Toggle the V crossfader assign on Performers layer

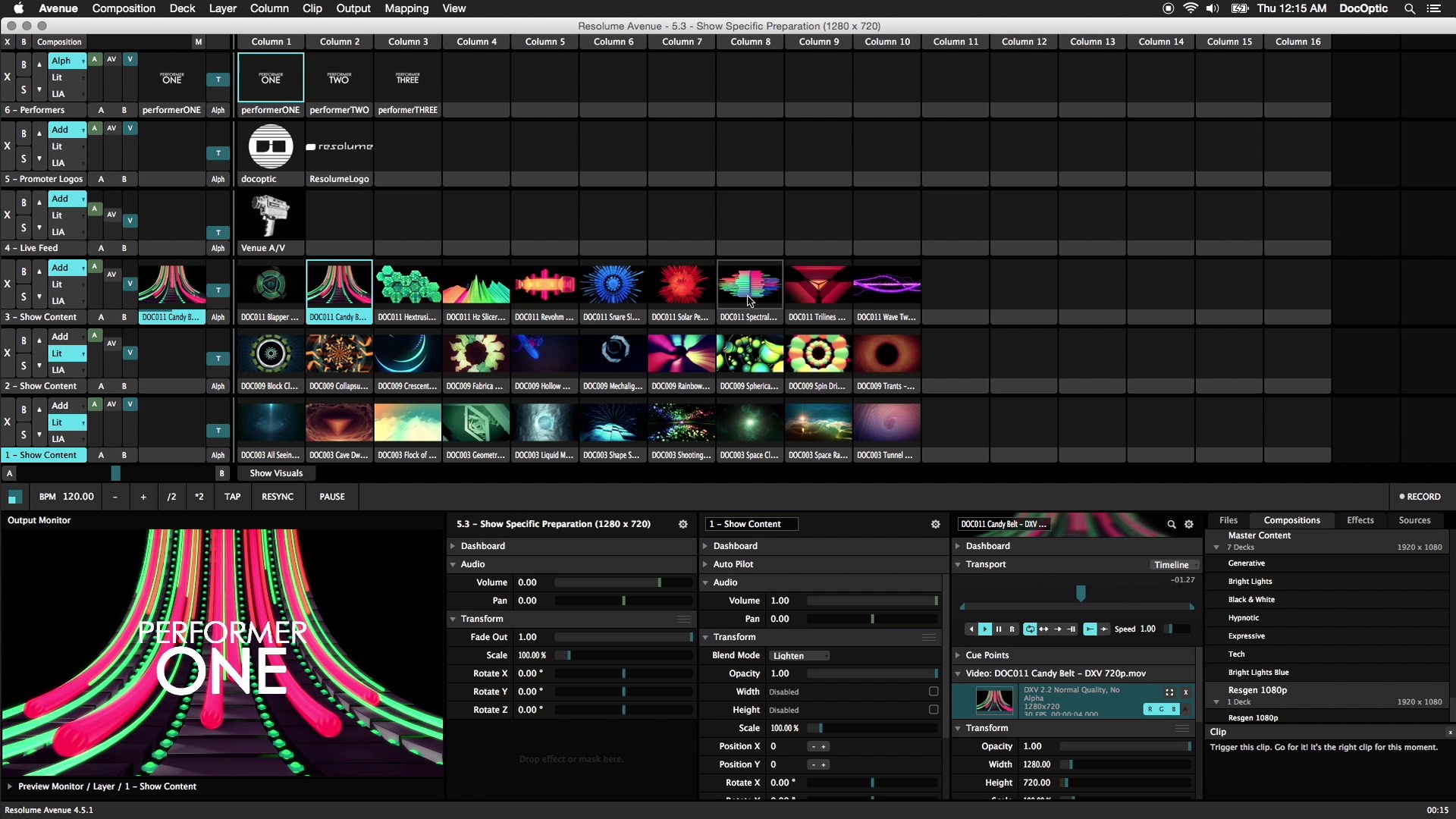130,59
